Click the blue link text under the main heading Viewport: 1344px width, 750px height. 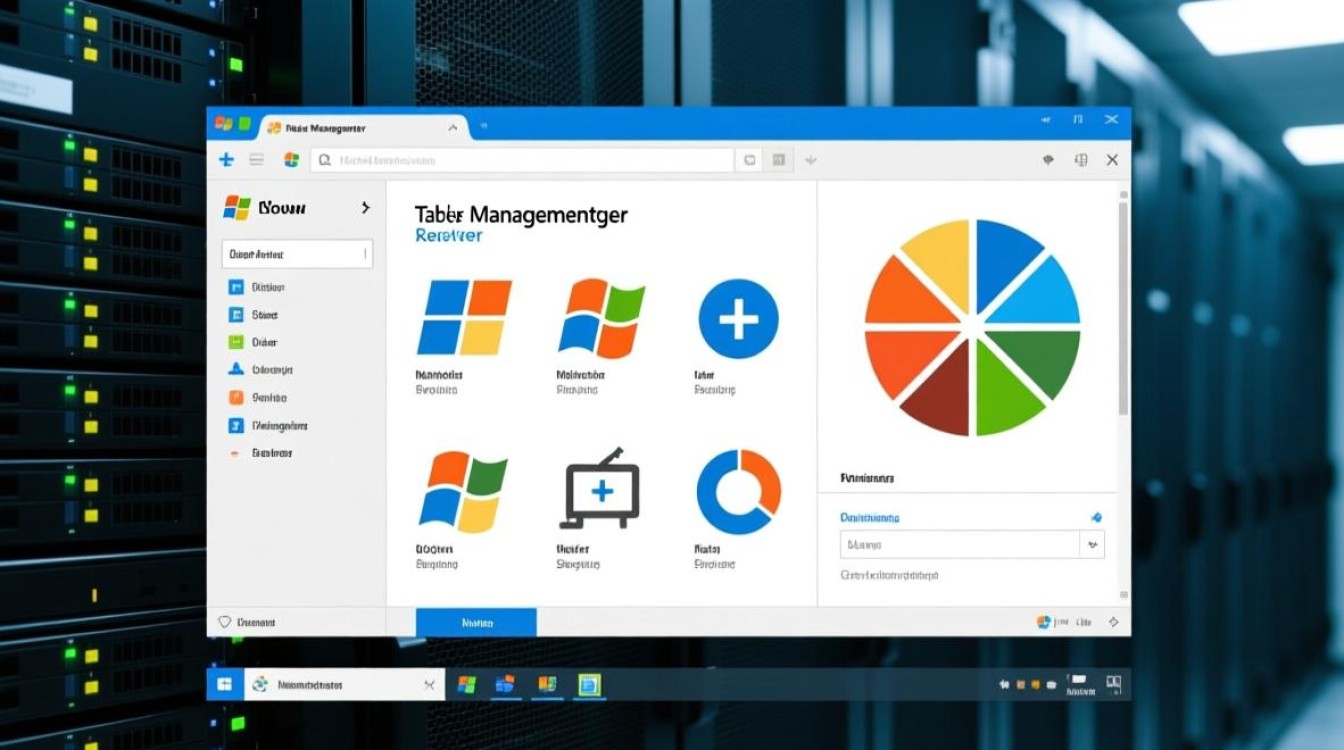pos(448,236)
